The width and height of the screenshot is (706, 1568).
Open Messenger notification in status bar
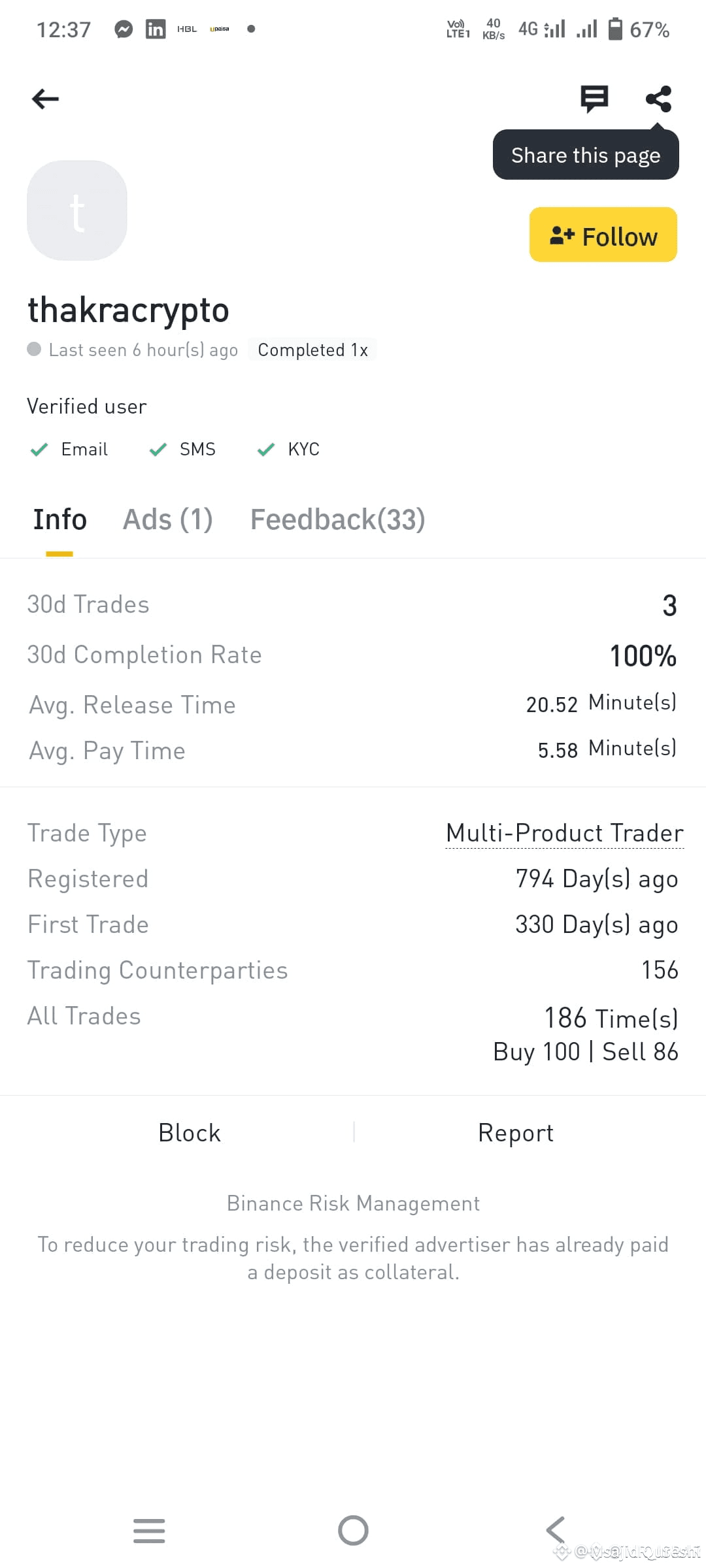pyautogui.click(x=124, y=29)
